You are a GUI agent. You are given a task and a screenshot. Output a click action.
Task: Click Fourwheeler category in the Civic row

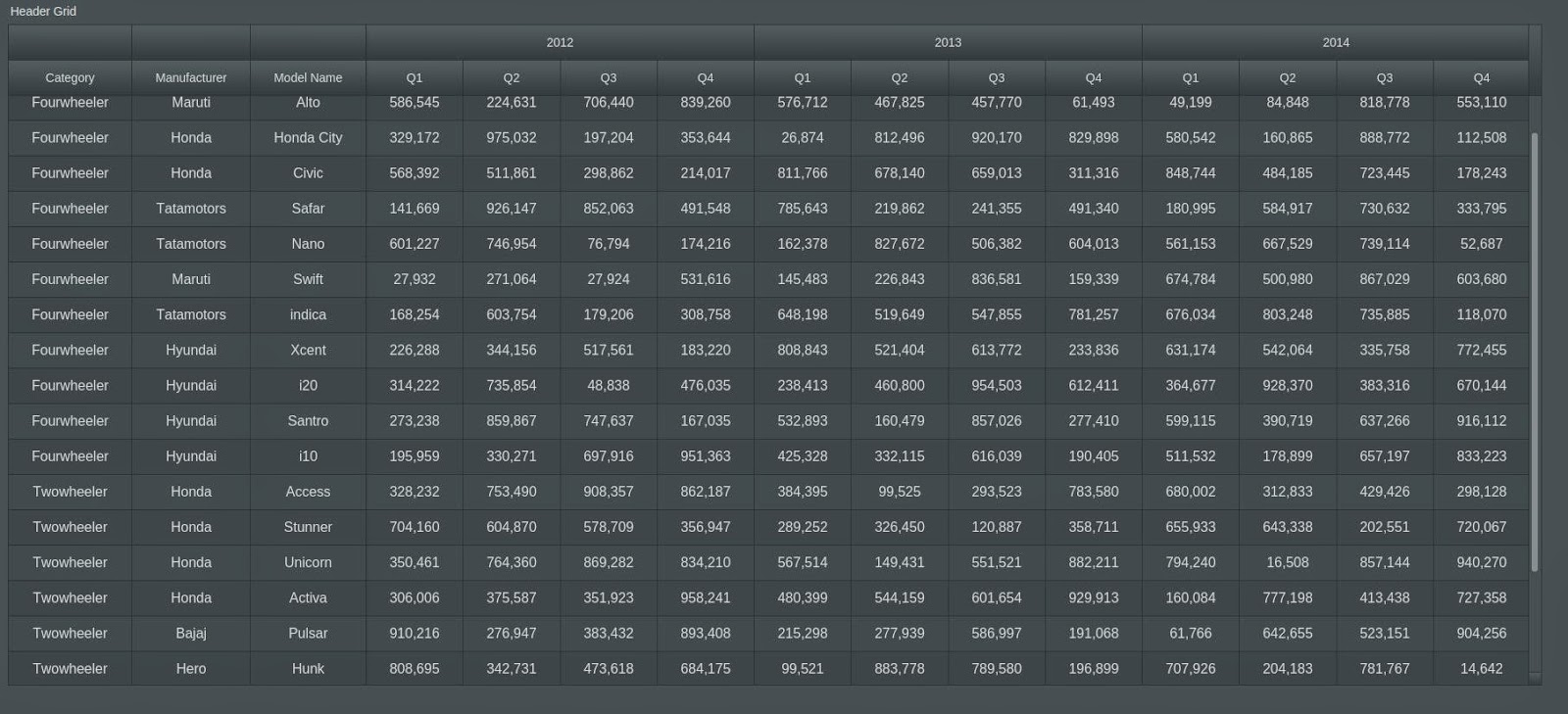click(x=70, y=173)
